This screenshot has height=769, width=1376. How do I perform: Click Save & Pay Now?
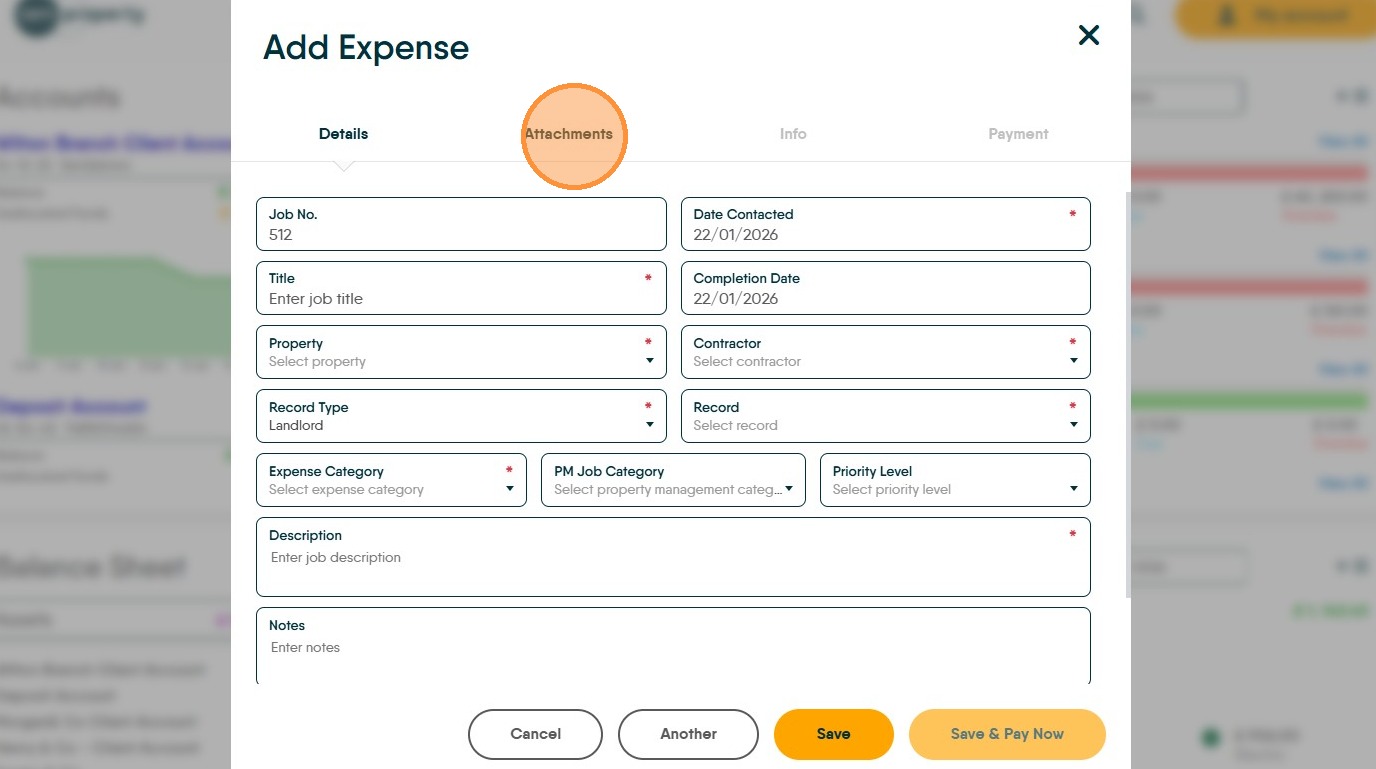tap(1007, 734)
